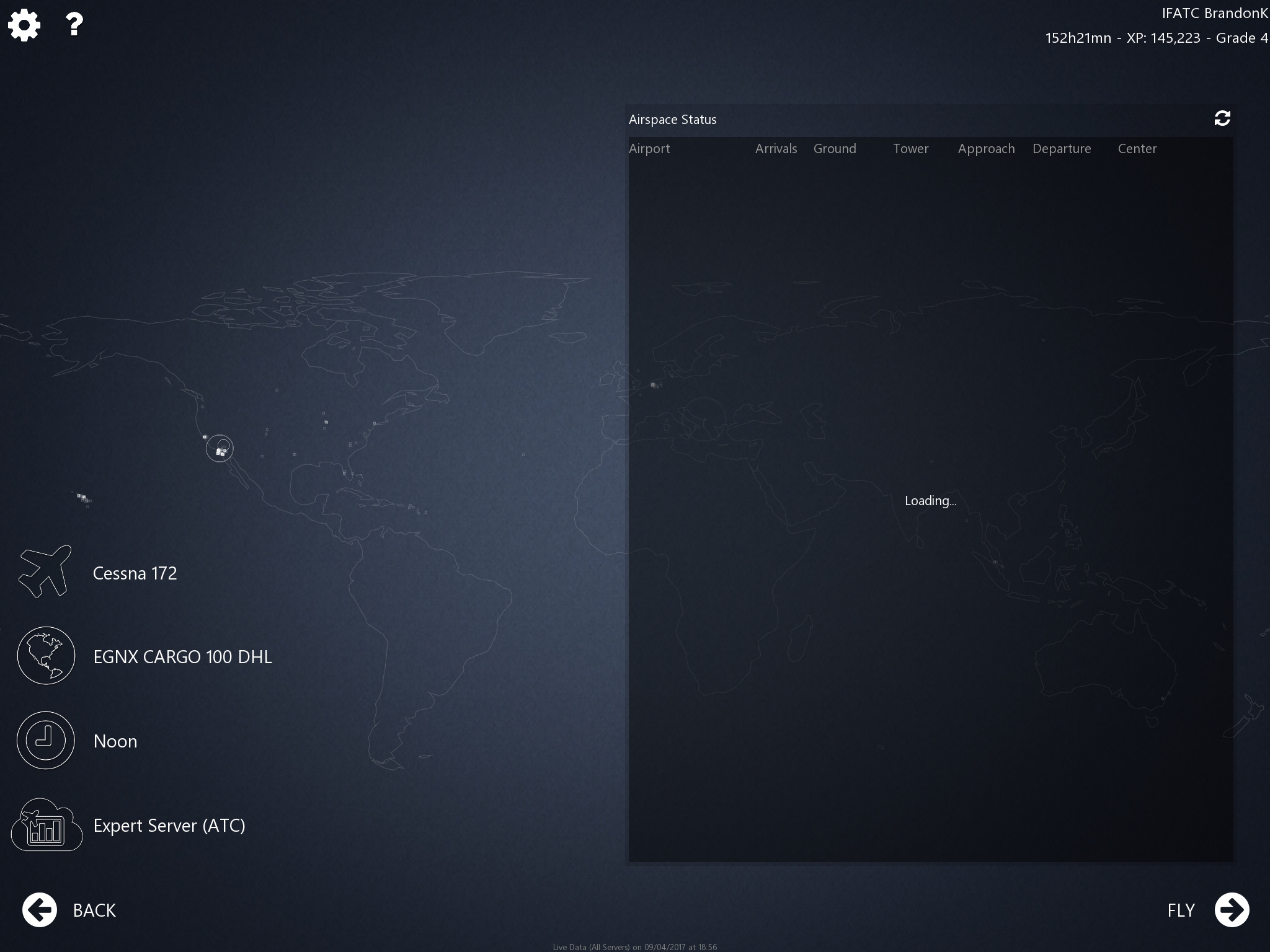Select the circled region marker on map
Viewport: 1270px width, 952px height.
click(220, 447)
